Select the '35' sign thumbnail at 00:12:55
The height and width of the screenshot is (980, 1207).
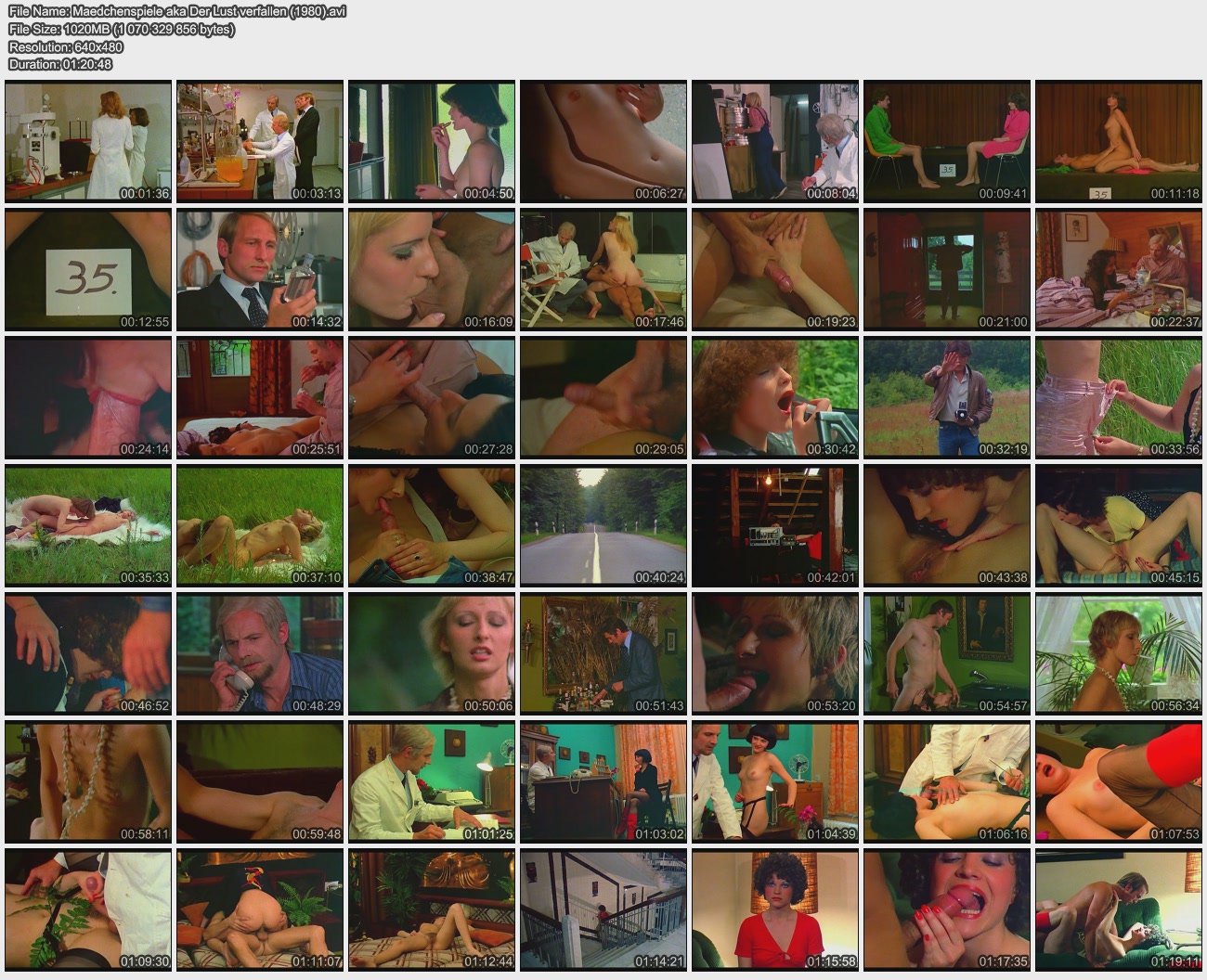[88, 269]
